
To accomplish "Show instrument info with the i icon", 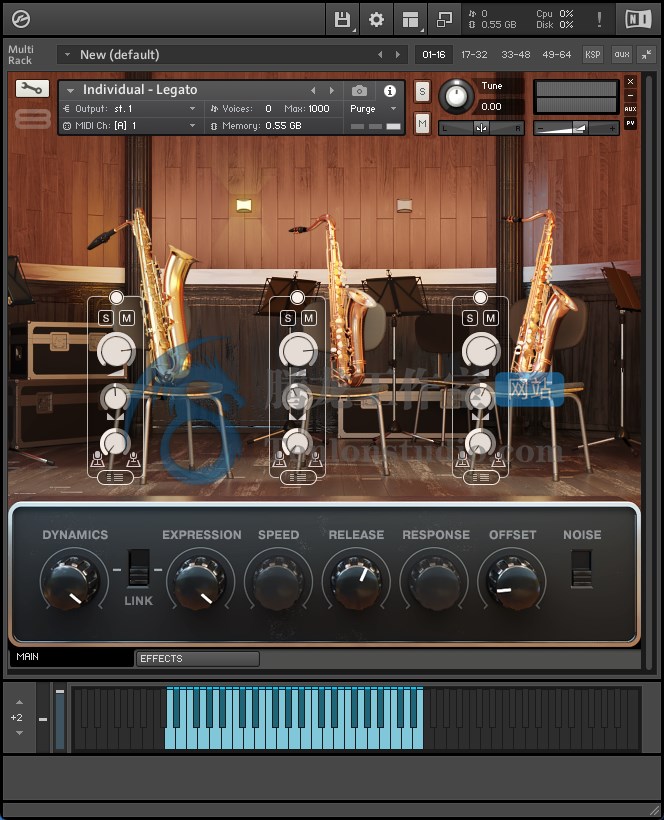I will tap(390, 91).
